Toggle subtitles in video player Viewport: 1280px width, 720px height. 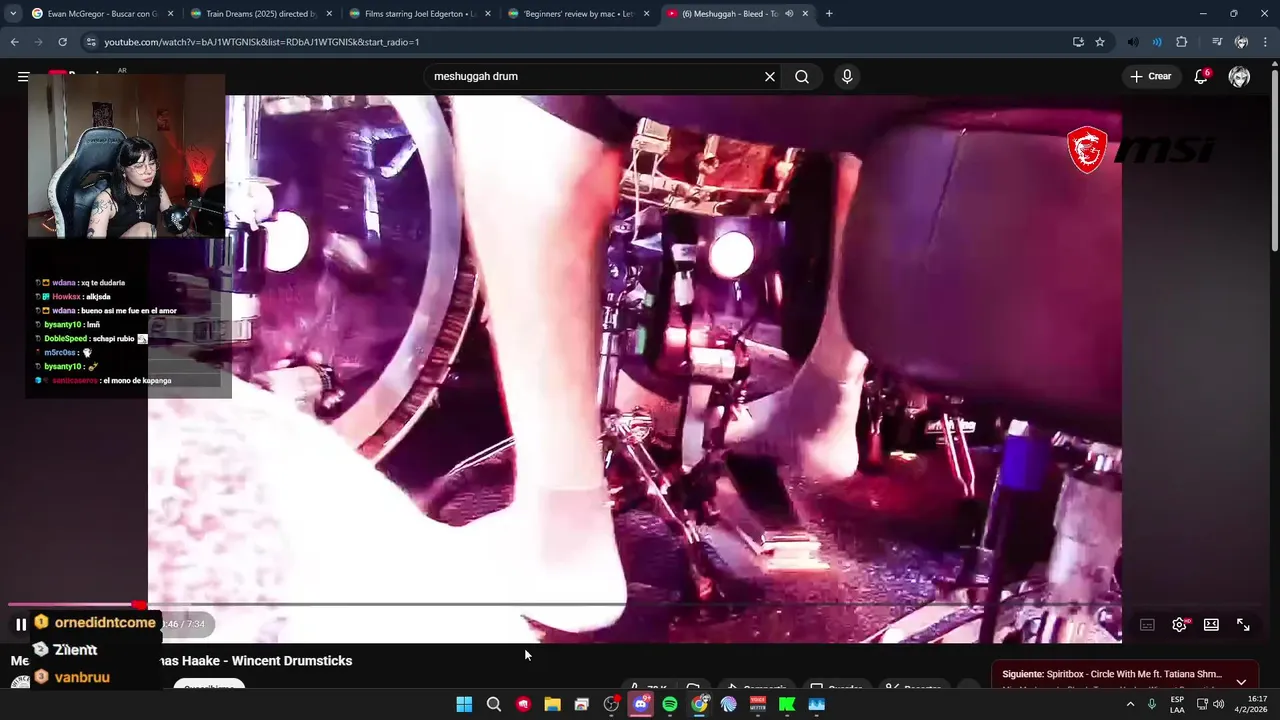(x=1147, y=624)
